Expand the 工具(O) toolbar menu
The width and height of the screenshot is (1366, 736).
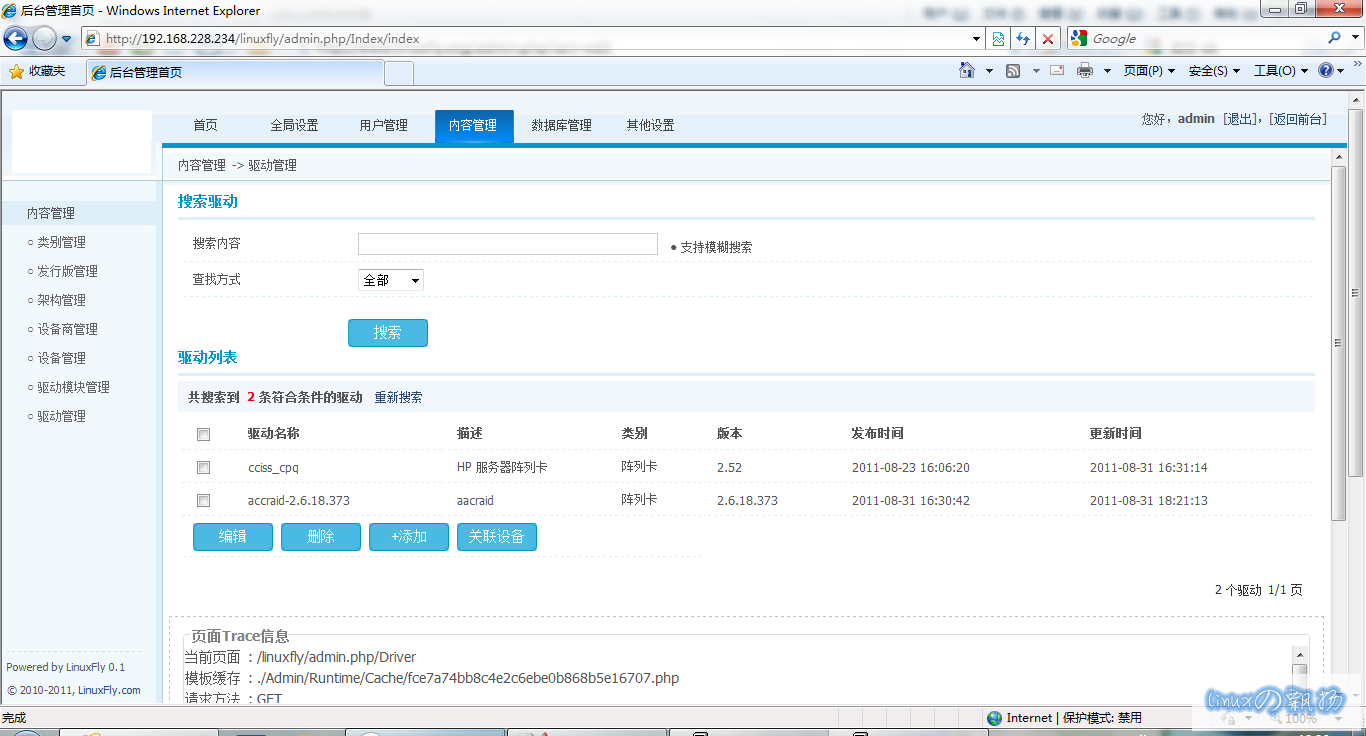pyautogui.click(x=1280, y=71)
